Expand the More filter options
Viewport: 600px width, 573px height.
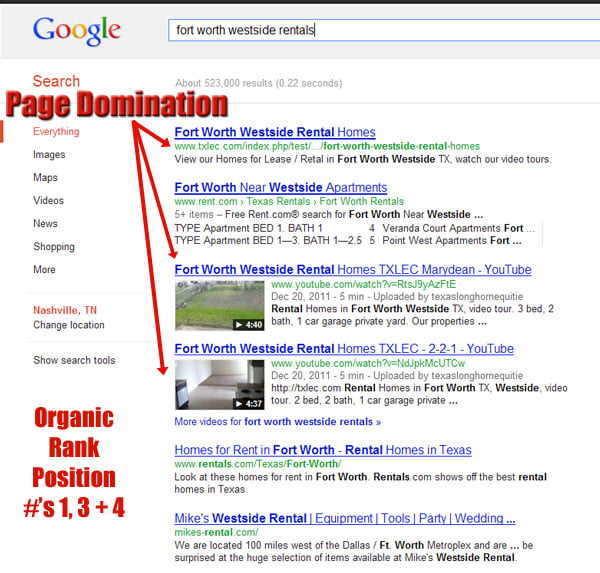pyautogui.click(x=44, y=269)
